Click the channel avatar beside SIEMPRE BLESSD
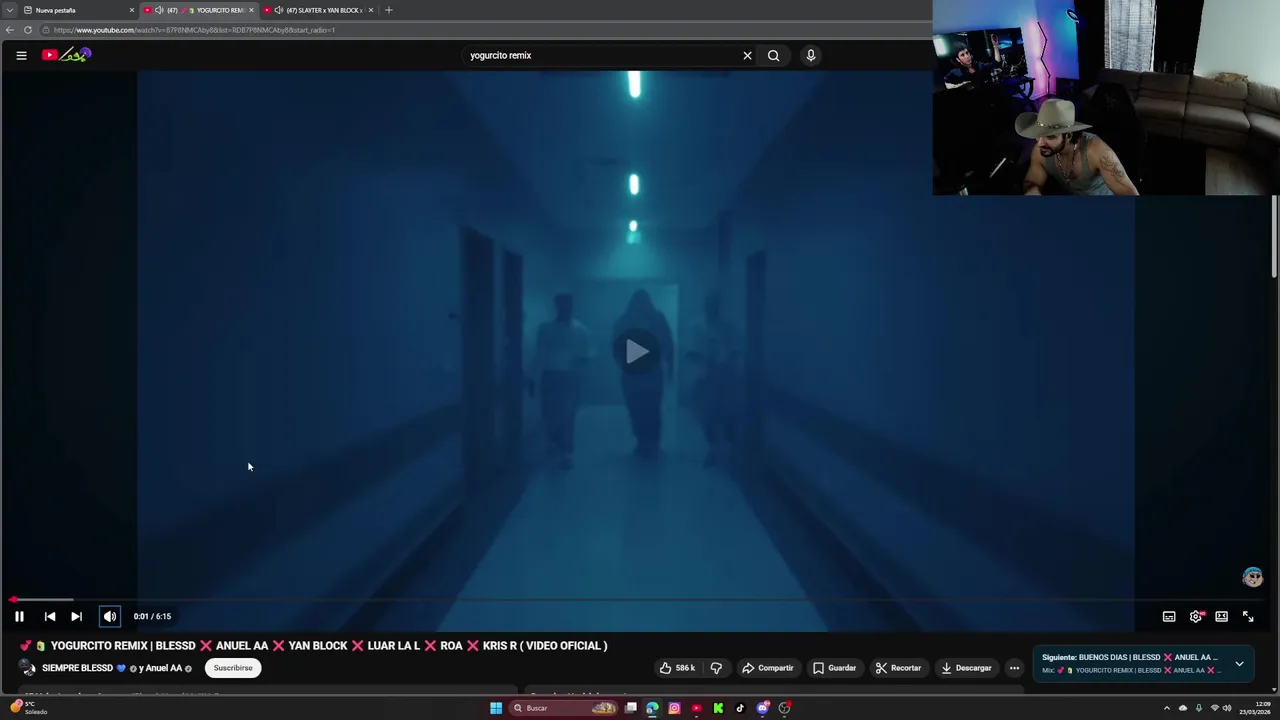The image size is (1280, 720). coord(27,668)
